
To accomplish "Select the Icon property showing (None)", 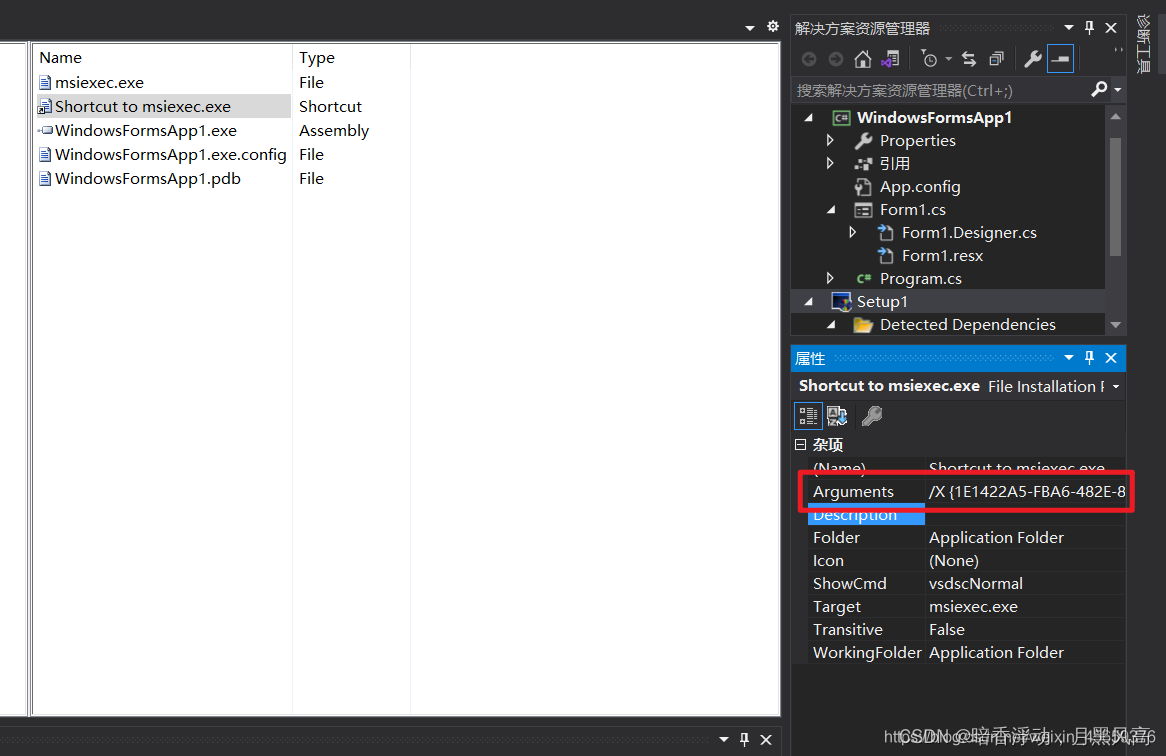I will click(x=1026, y=560).
